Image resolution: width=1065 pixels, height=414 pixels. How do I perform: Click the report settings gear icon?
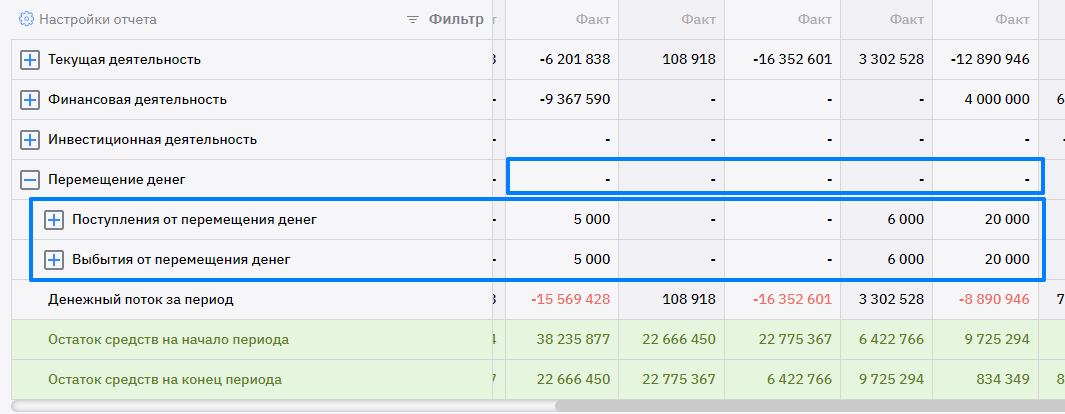tap(27, 19)
